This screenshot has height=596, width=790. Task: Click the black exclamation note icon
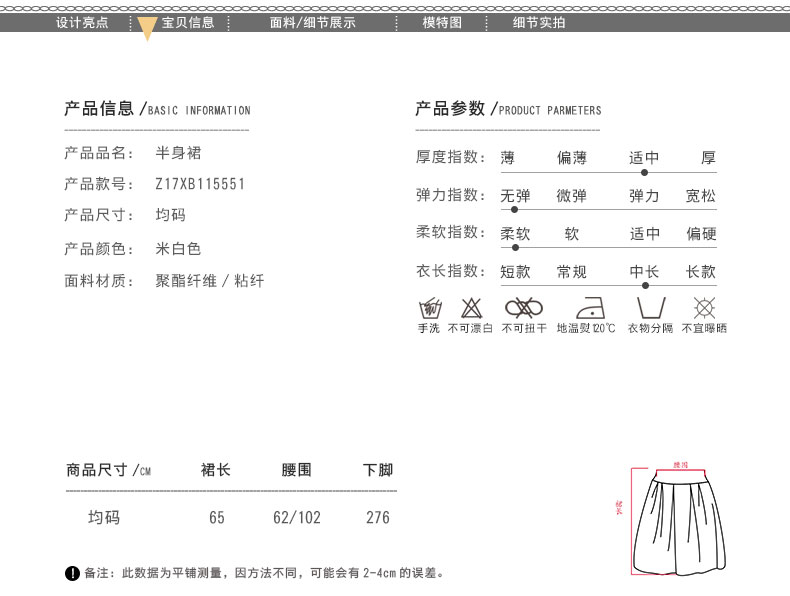[73, 573]
